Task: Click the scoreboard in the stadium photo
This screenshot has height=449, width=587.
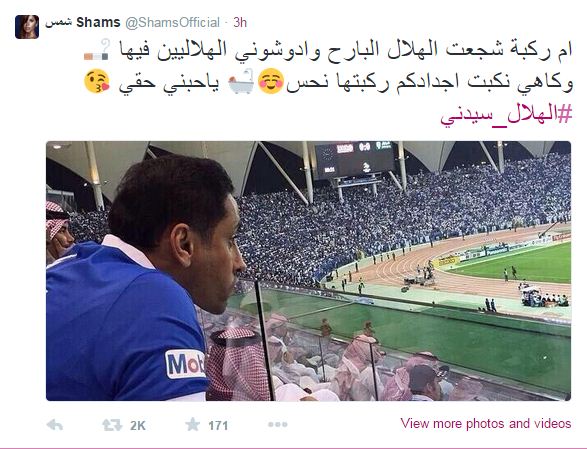Action: (x=354, y=160)
